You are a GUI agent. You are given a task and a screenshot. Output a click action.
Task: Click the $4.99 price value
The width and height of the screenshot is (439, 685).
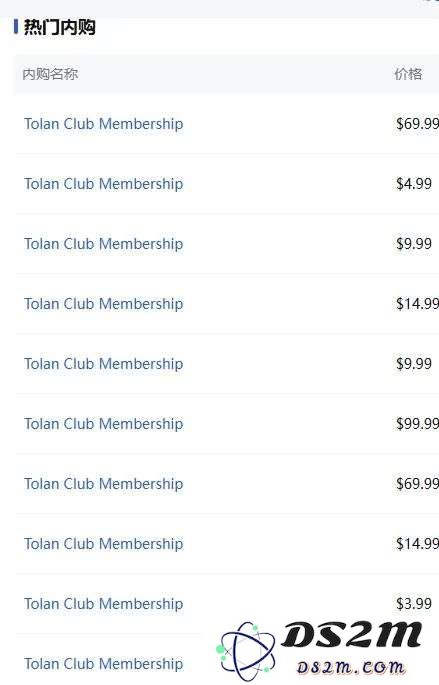click(414, 184)
